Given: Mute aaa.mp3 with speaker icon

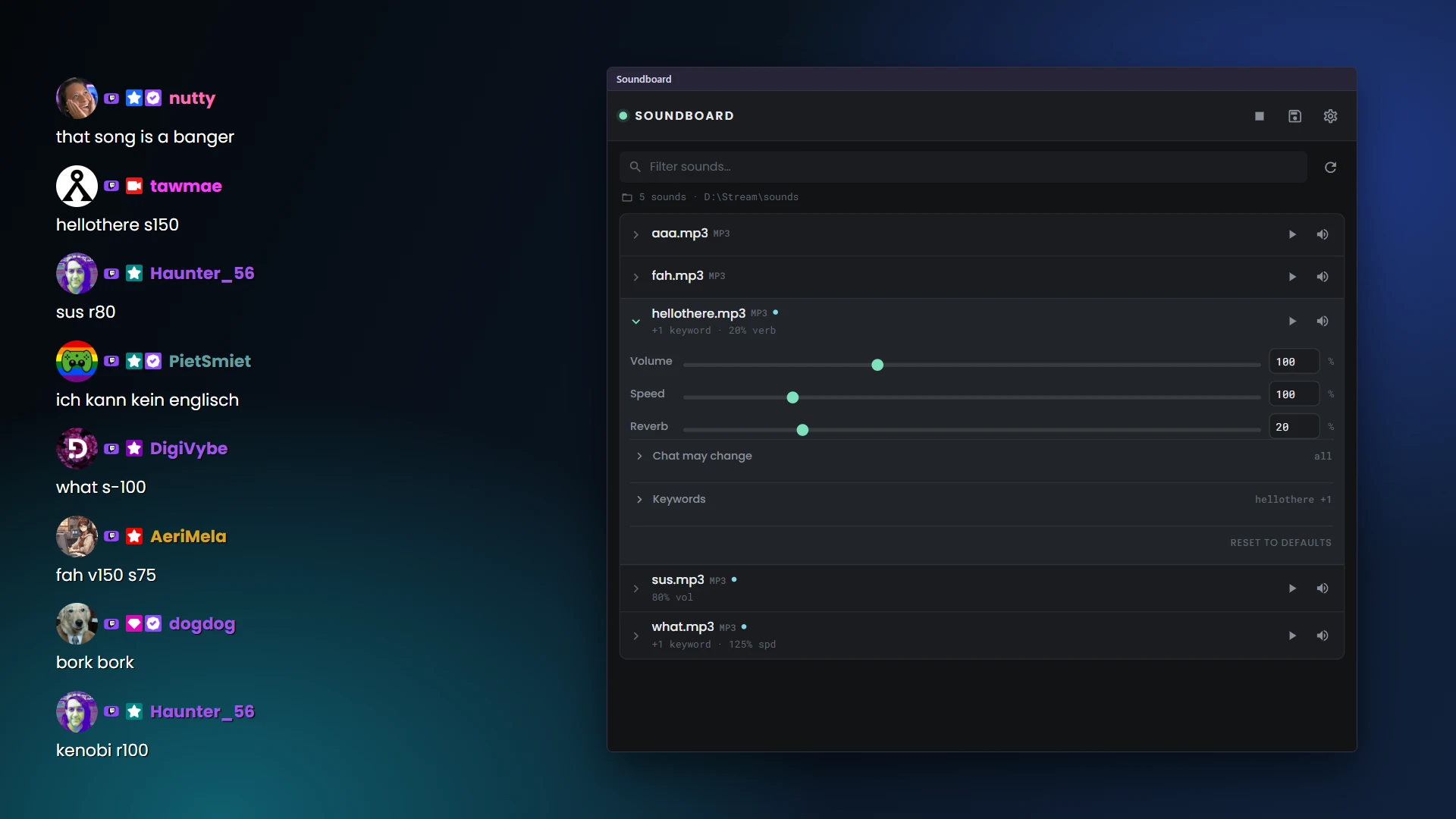Looking at the screenshot, I should 1323,234.
